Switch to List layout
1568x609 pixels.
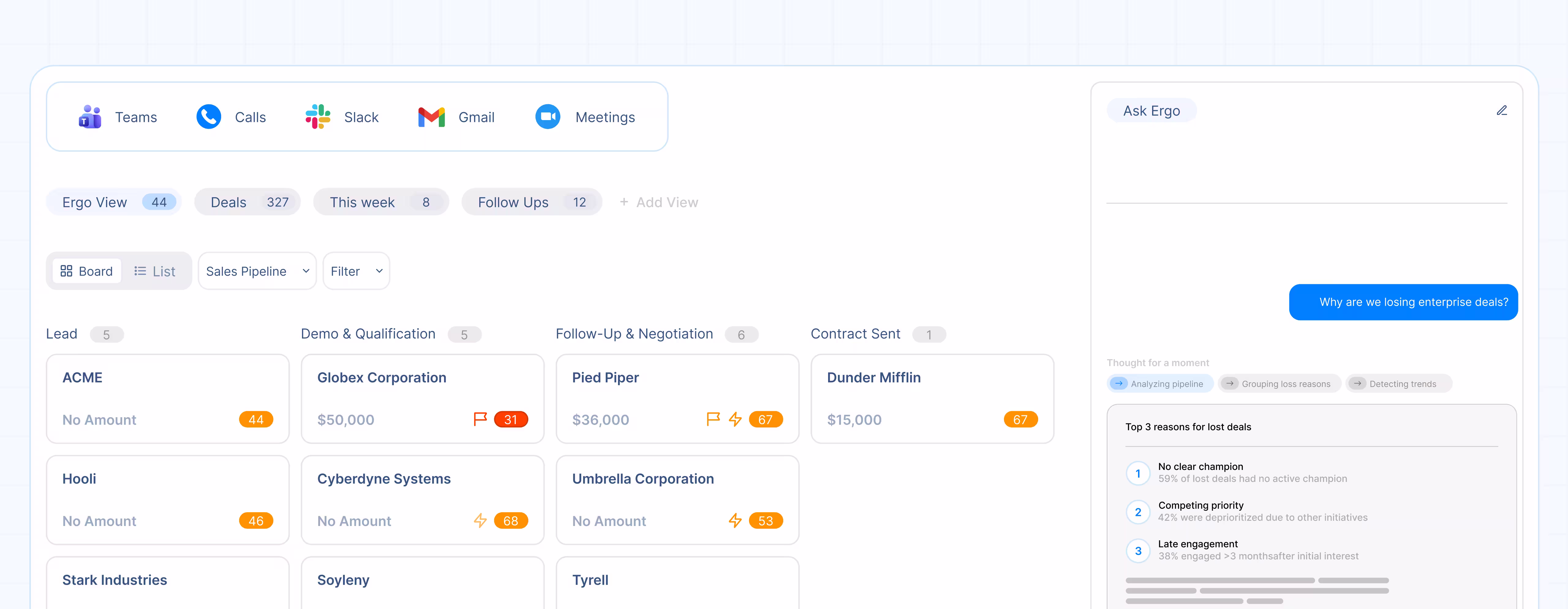155,271
